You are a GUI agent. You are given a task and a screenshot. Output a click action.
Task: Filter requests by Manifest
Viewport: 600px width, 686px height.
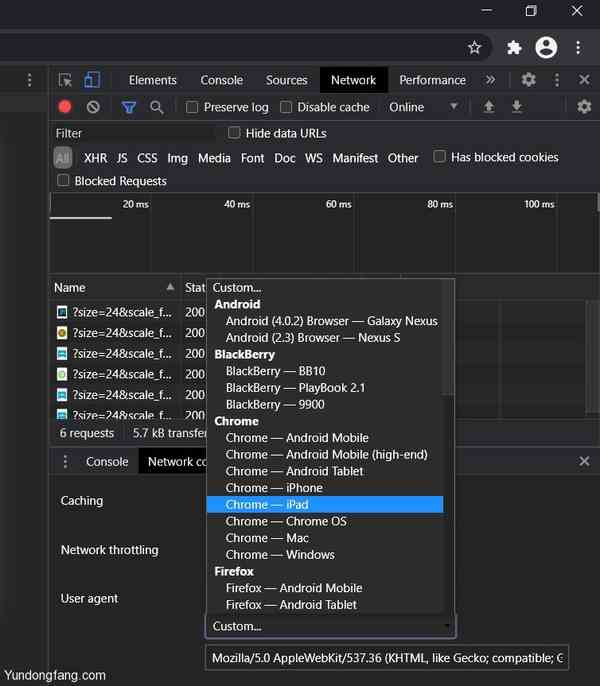pos(355,158)
